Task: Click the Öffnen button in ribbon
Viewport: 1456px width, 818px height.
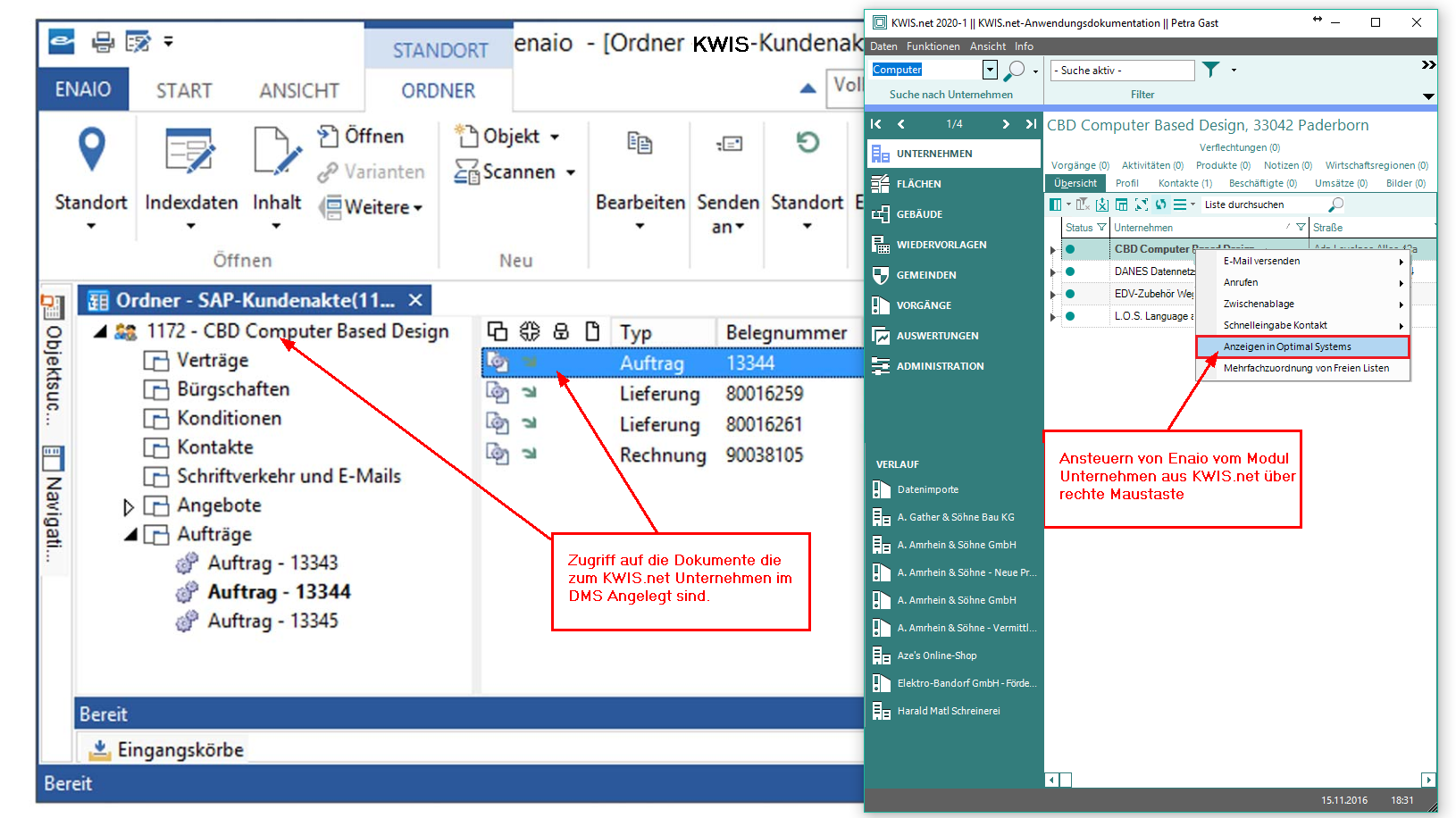Action: (x=362, y=136)
